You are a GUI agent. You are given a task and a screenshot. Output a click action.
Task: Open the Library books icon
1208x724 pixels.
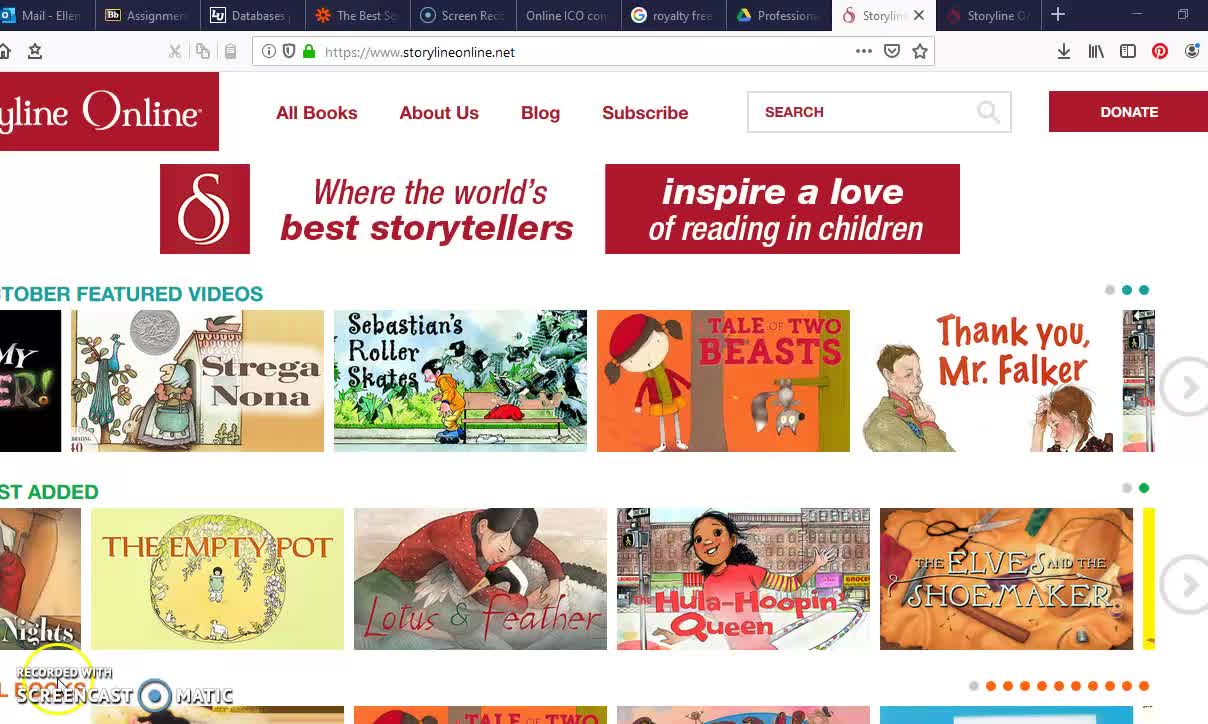[1096, 51]
